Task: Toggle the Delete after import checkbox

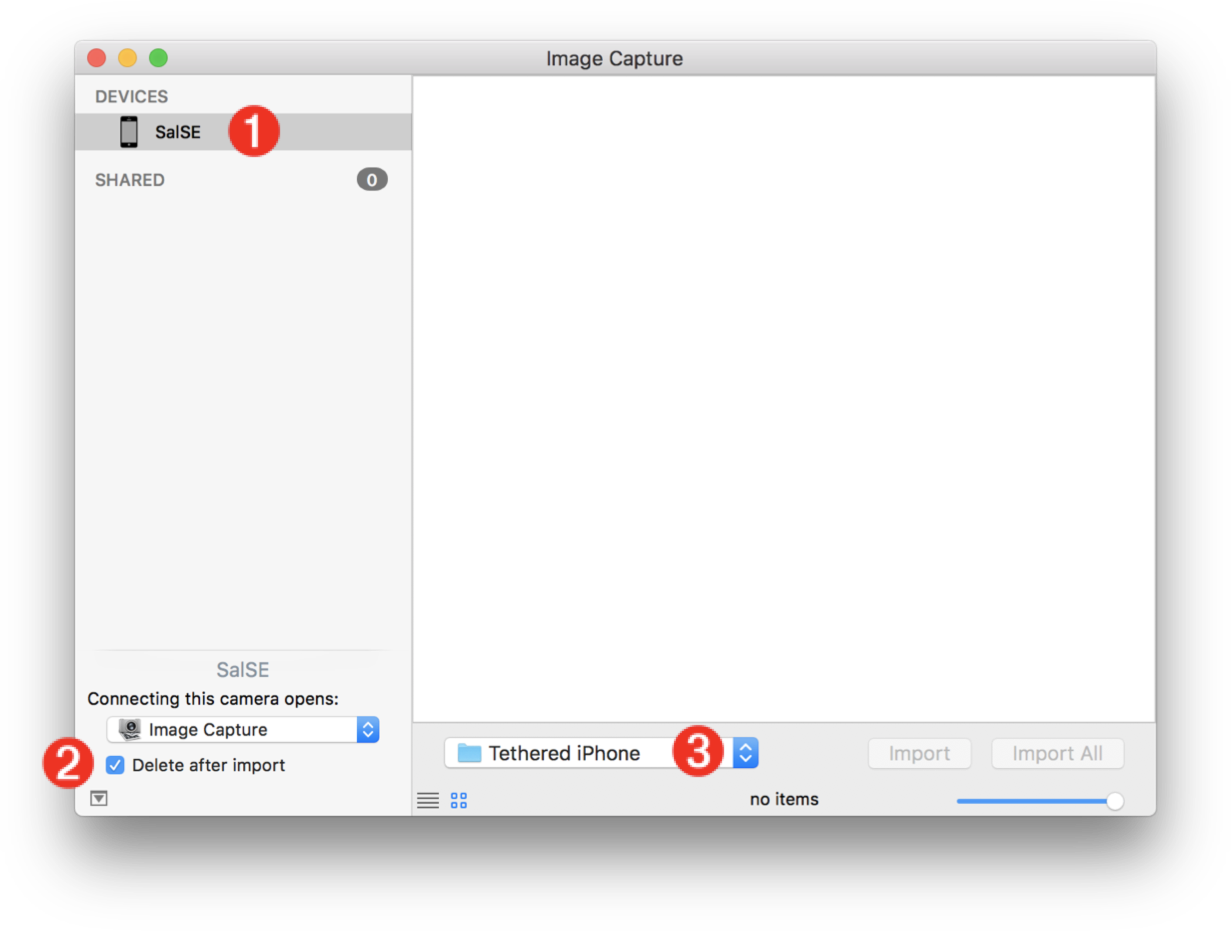Action: (116, 765)
